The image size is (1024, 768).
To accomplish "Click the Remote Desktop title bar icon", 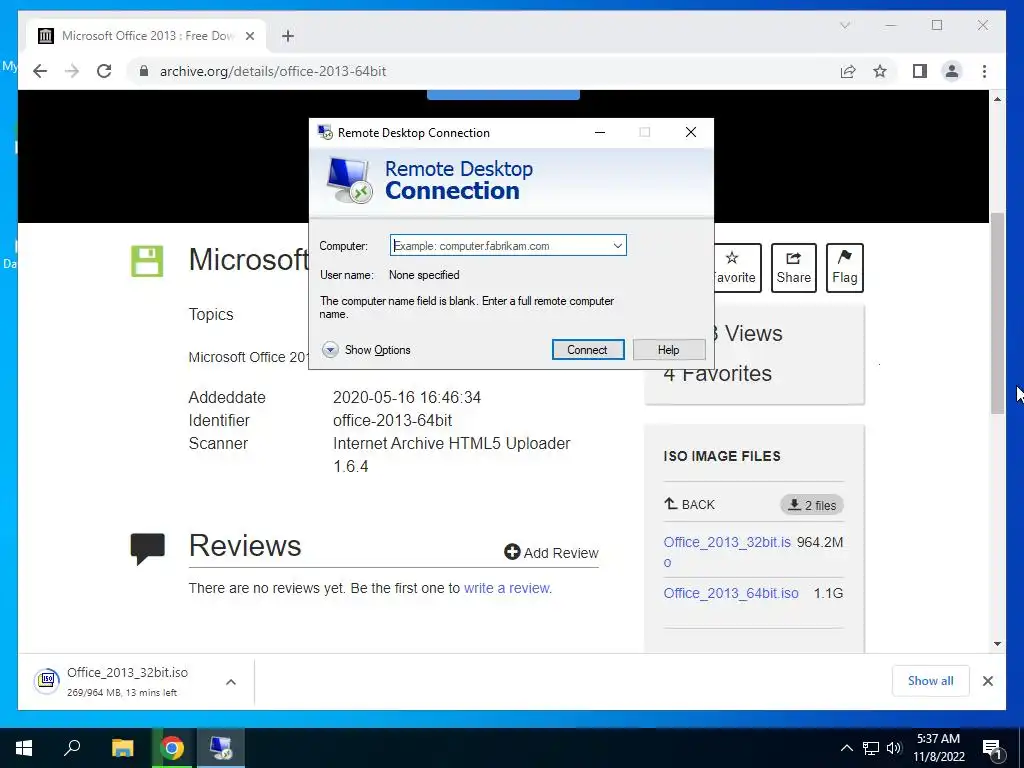I will pos(325,133).
